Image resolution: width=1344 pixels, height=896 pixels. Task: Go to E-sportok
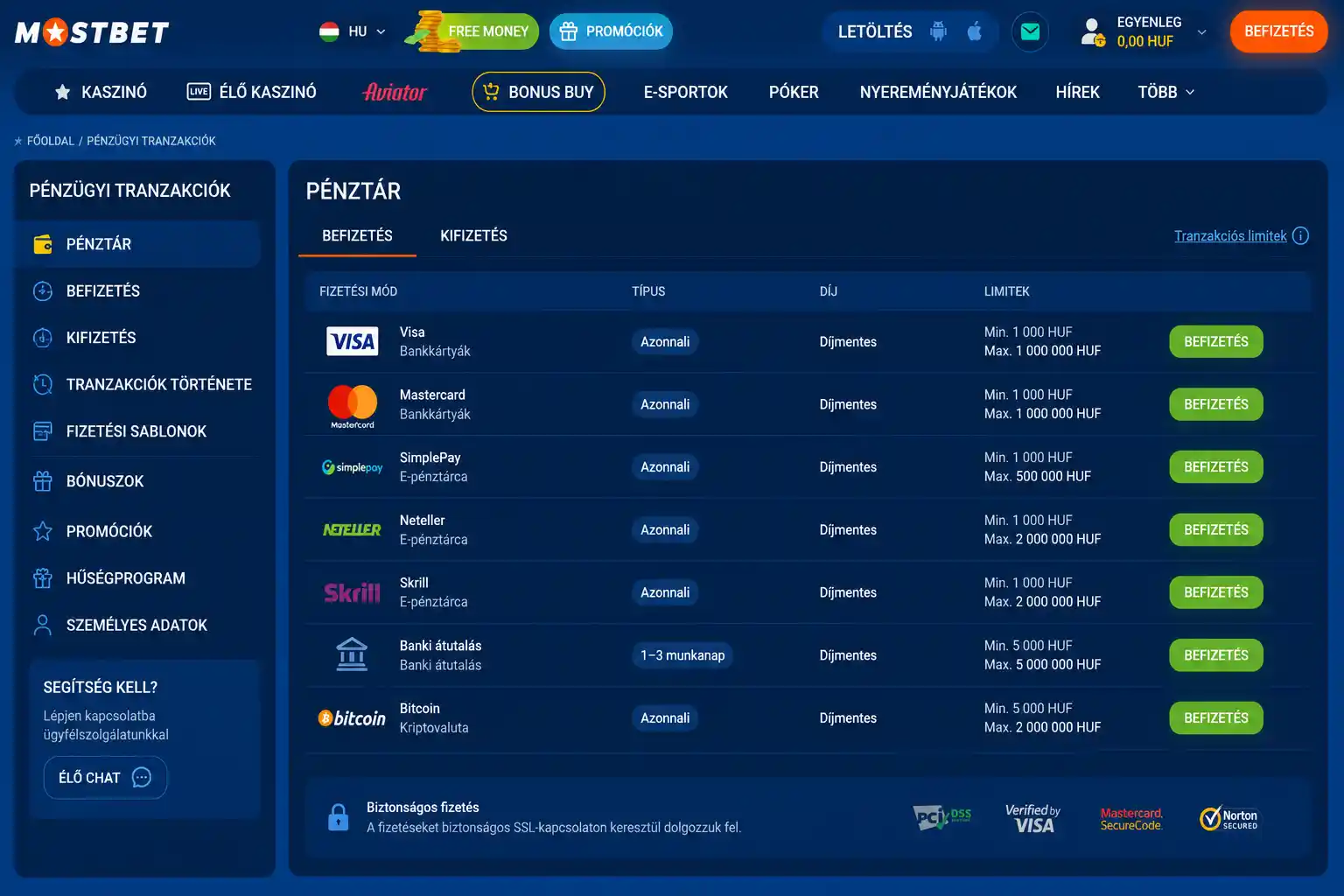[x=686, y=92]
